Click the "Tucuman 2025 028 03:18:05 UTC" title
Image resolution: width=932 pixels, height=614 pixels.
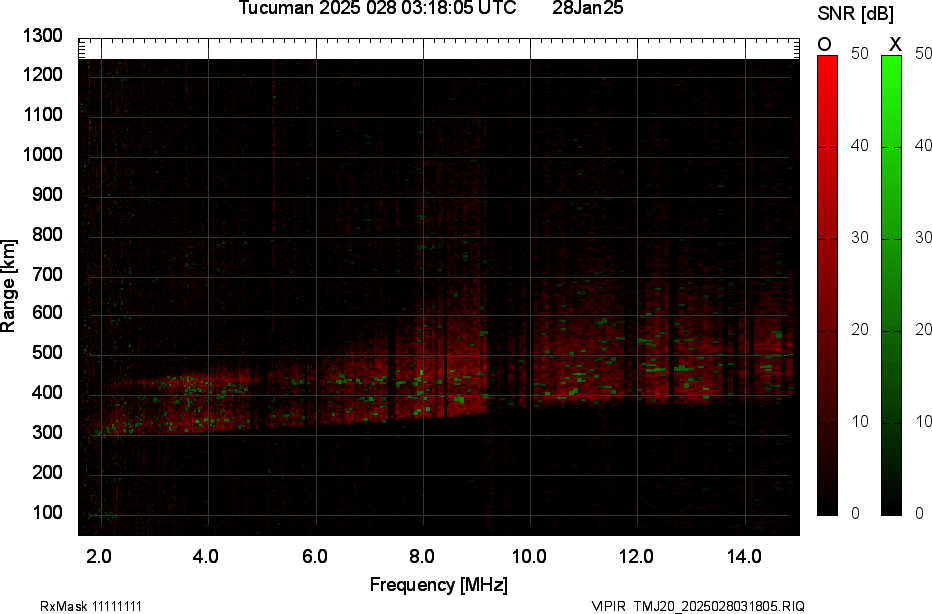(378, 9)
